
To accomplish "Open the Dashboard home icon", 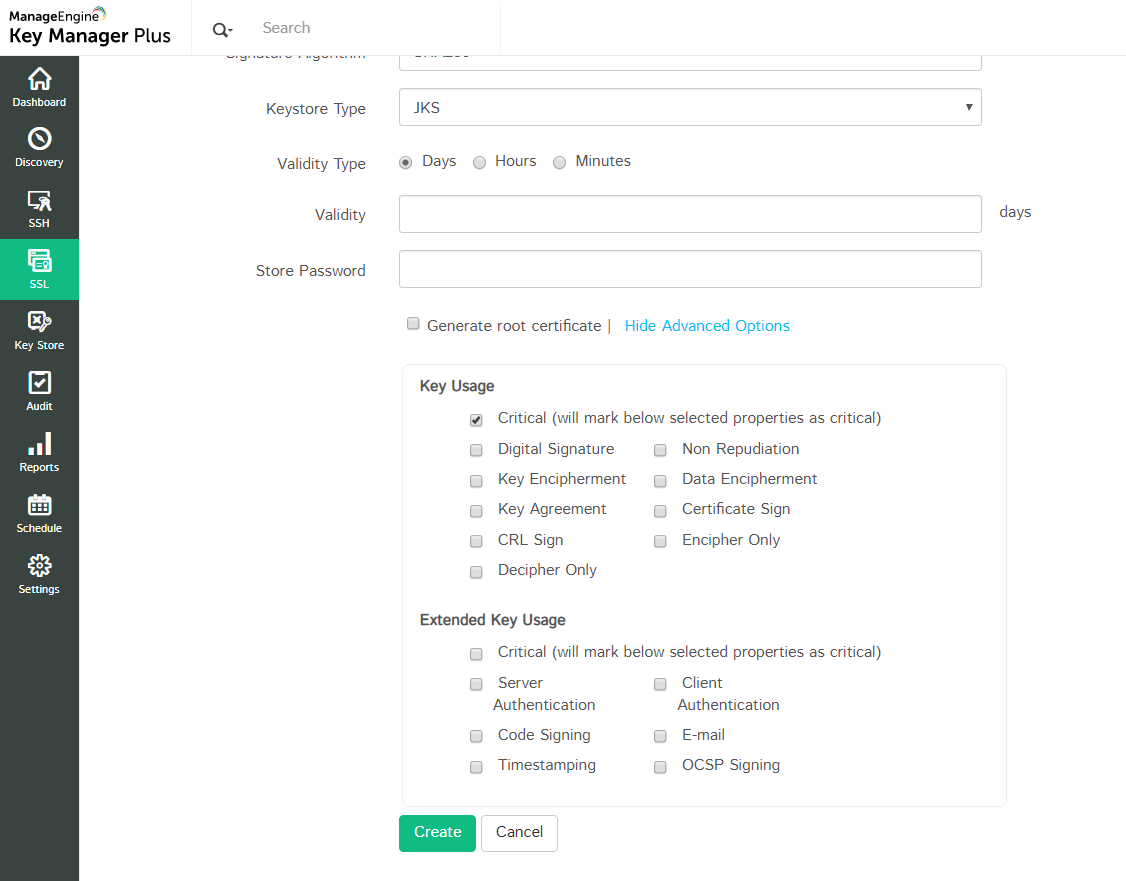I will [x=39, y=79].
